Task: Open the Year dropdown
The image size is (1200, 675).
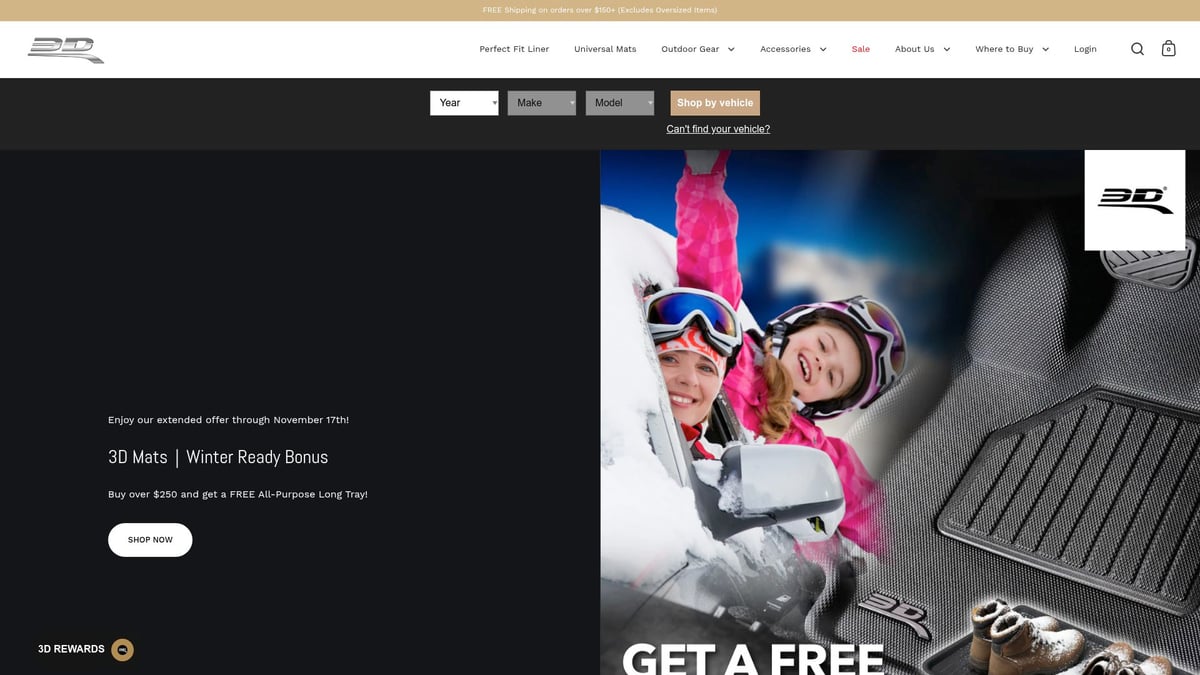Action: [x=464, y=103]
